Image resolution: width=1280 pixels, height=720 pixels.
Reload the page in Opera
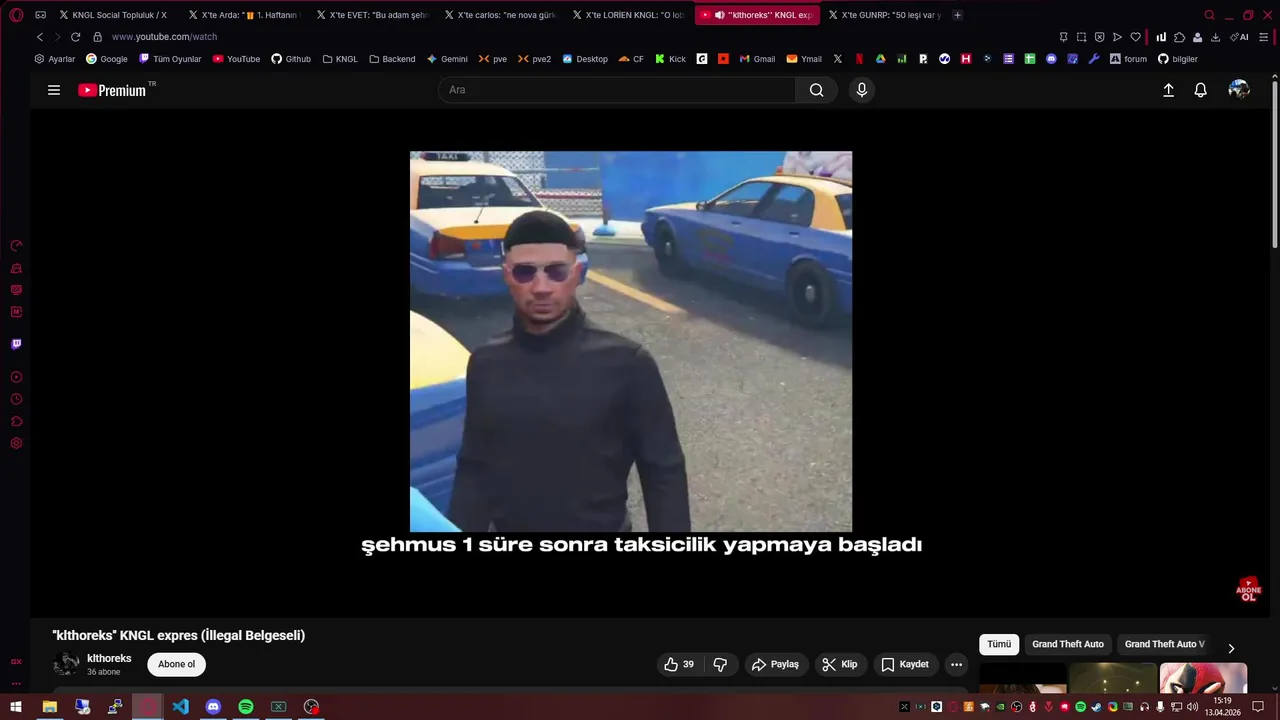click(75, 37)
